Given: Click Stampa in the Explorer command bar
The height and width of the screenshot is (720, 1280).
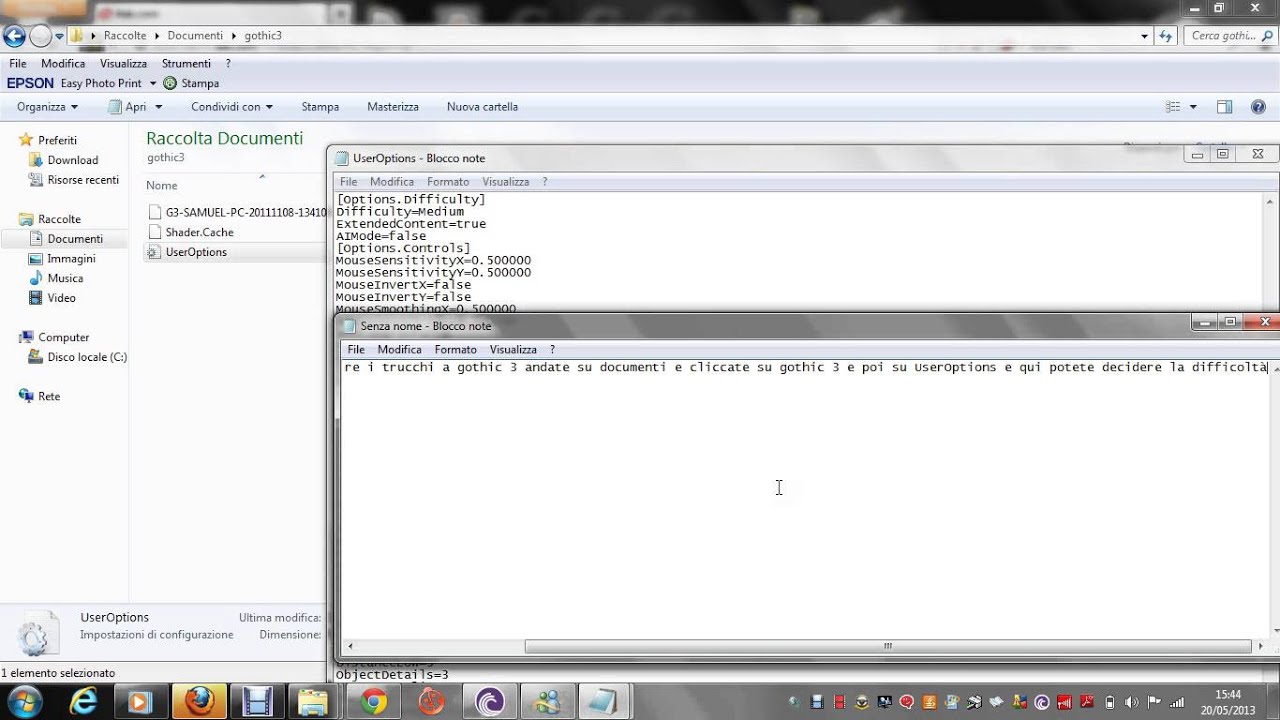Looking at the screenshot, I should coord(320,107).
